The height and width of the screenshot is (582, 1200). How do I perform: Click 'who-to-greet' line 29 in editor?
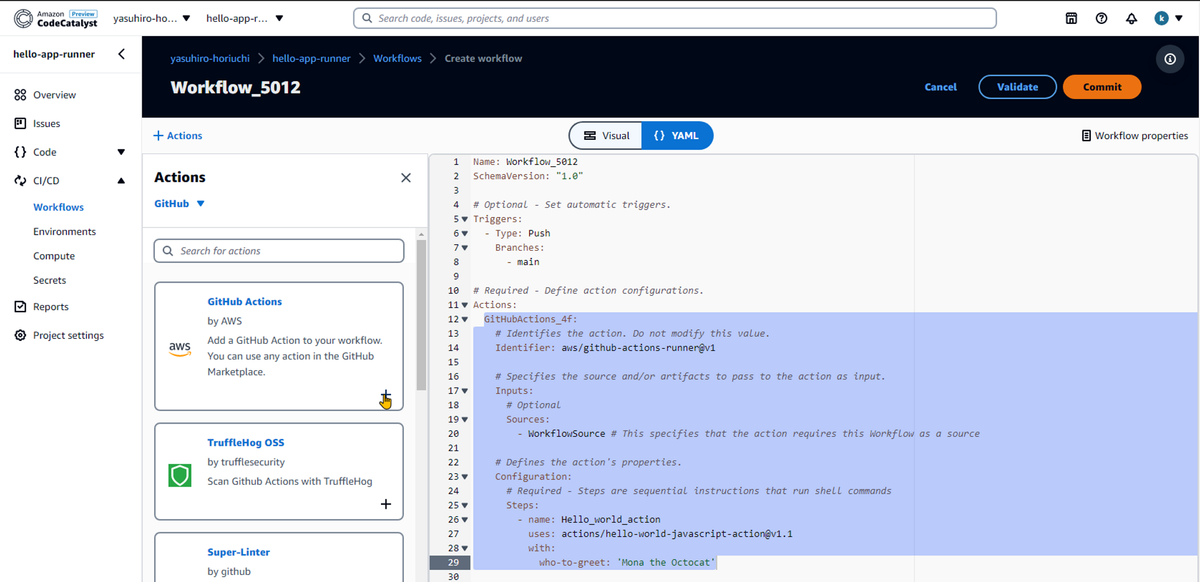pos(628,563)
